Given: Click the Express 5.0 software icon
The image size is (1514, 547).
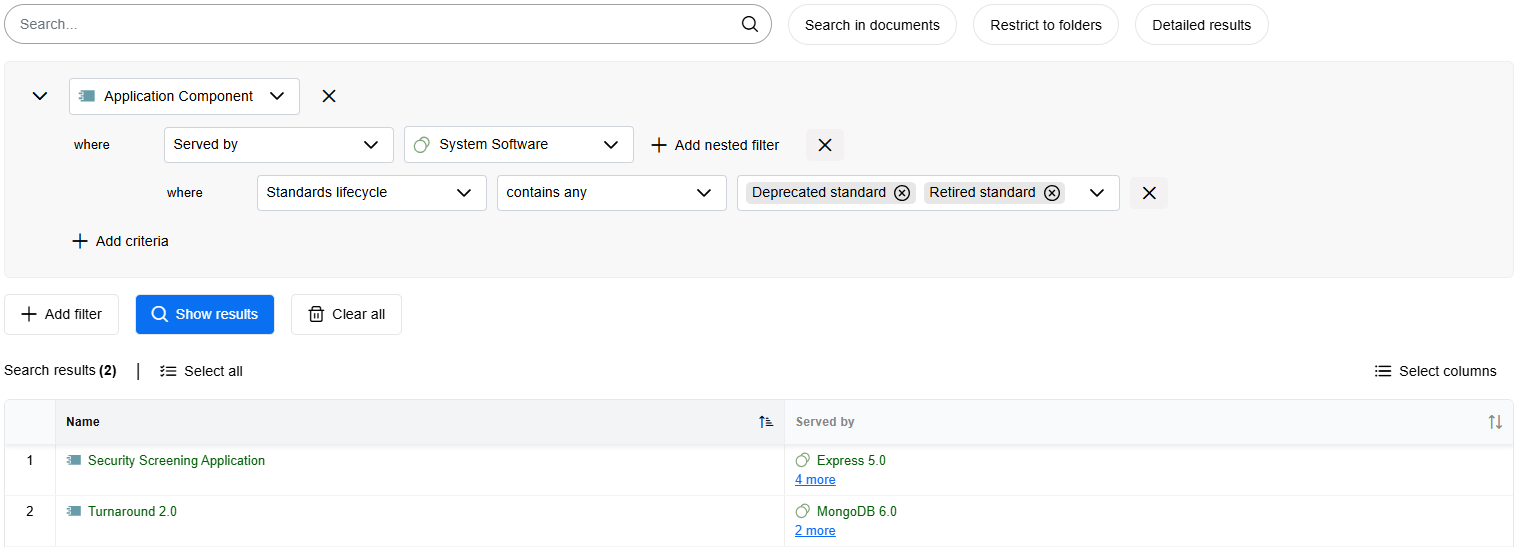Looking at the screenshot, I should click(802, 461).
